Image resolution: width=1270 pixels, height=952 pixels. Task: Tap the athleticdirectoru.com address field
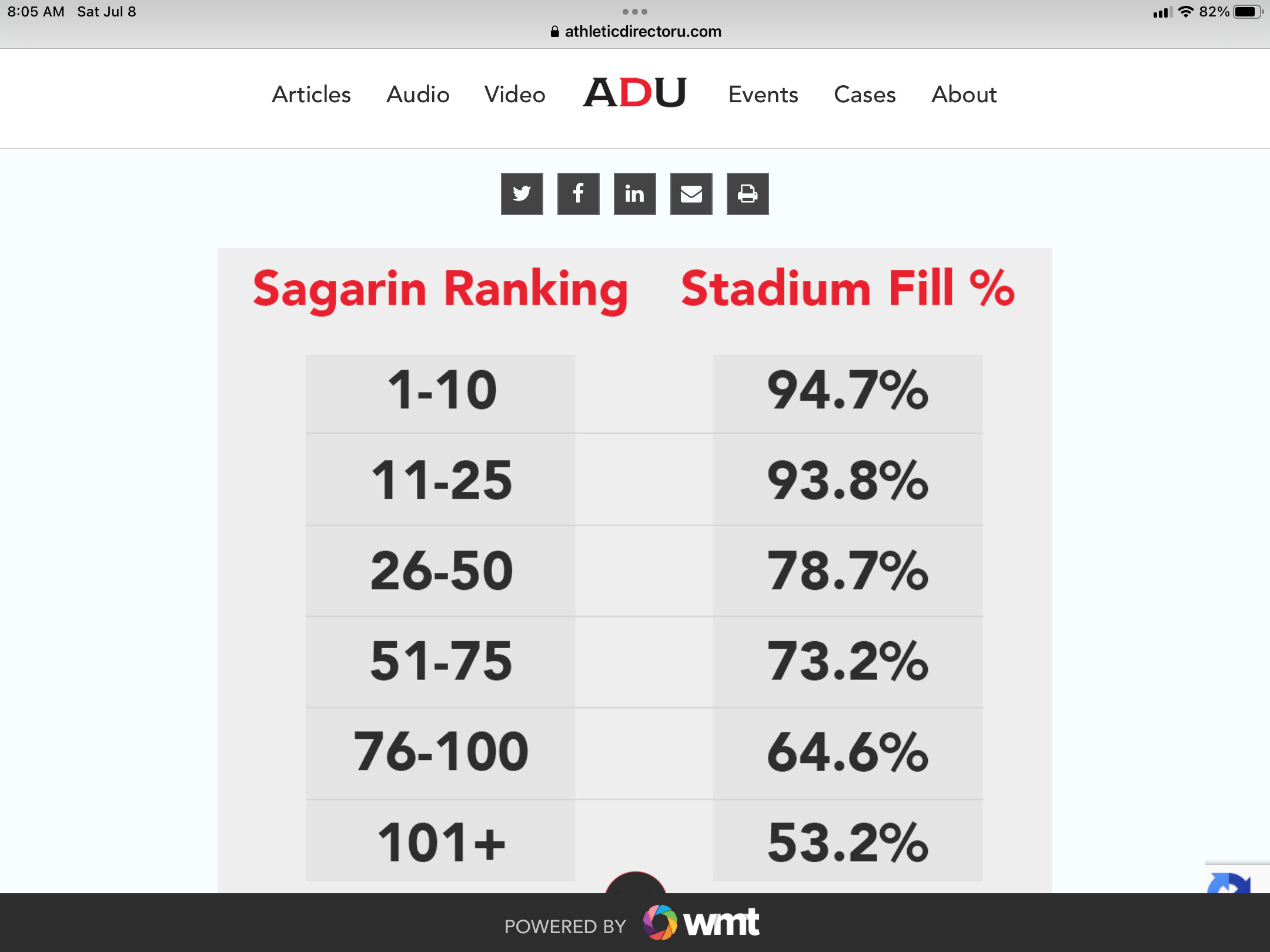pos(636,32)
